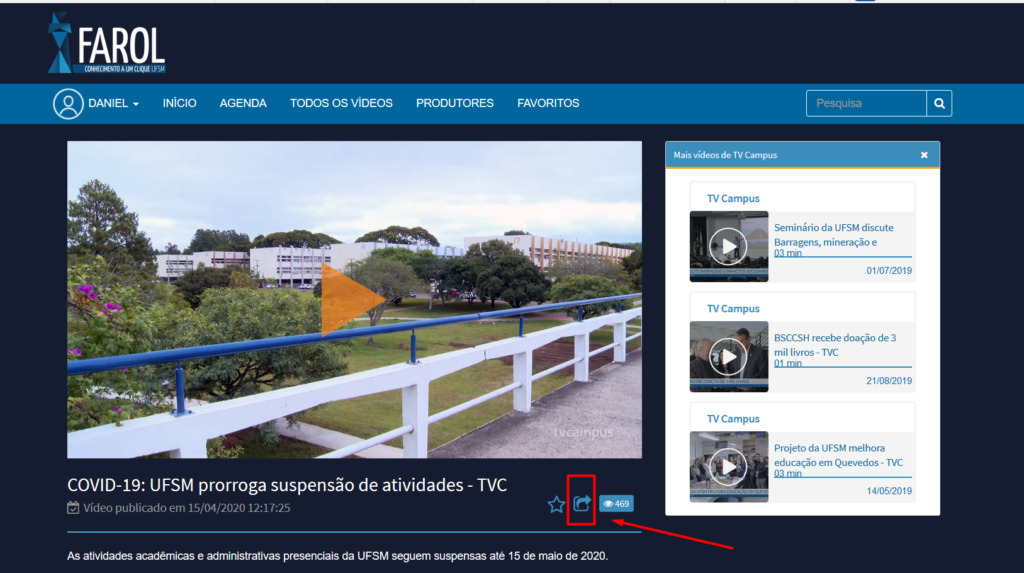Navigate to PRODUTORES
1024x573 pixels.
pos(455,104)
